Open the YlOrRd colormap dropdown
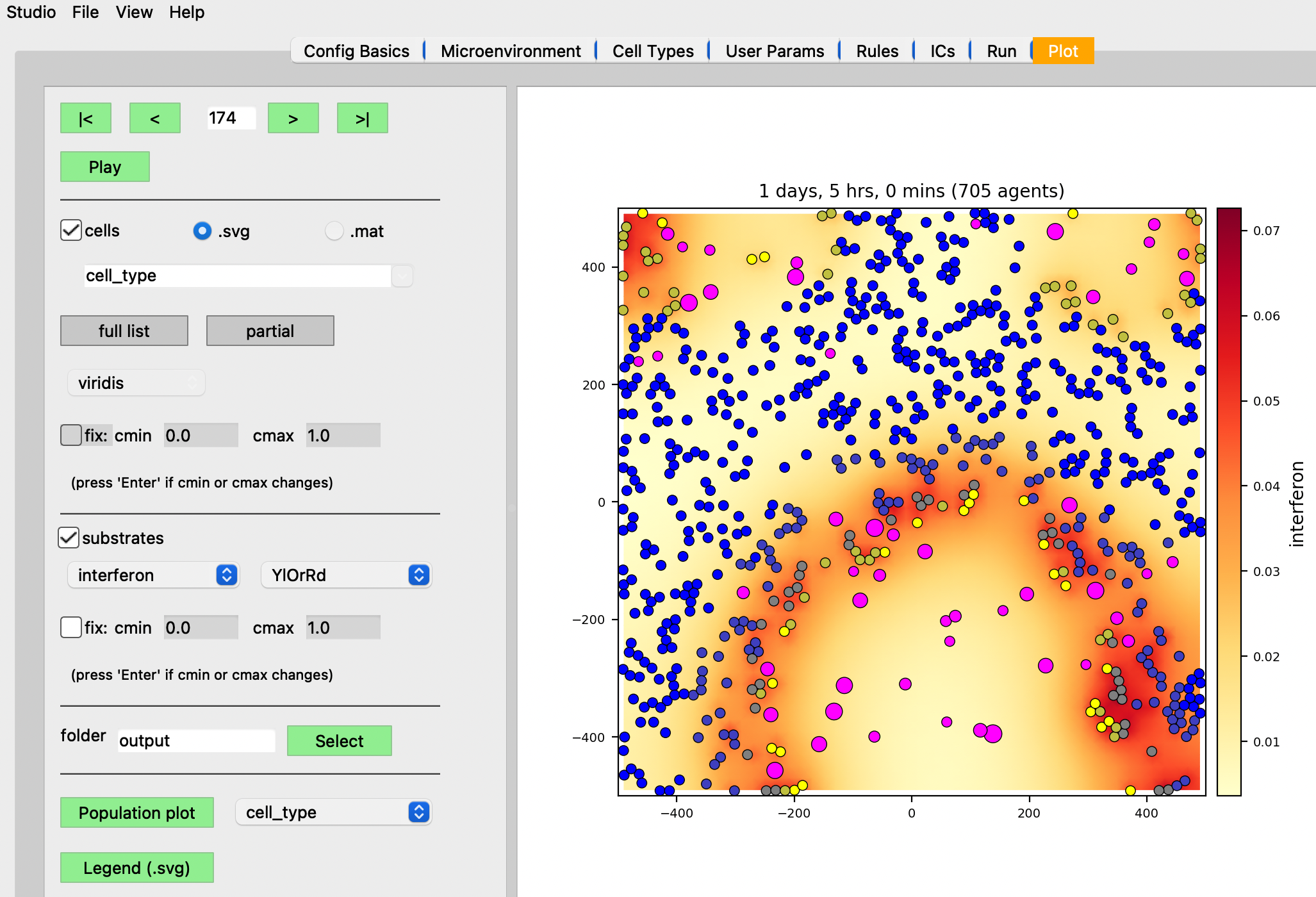The image size is (1316, 897). 346,575
